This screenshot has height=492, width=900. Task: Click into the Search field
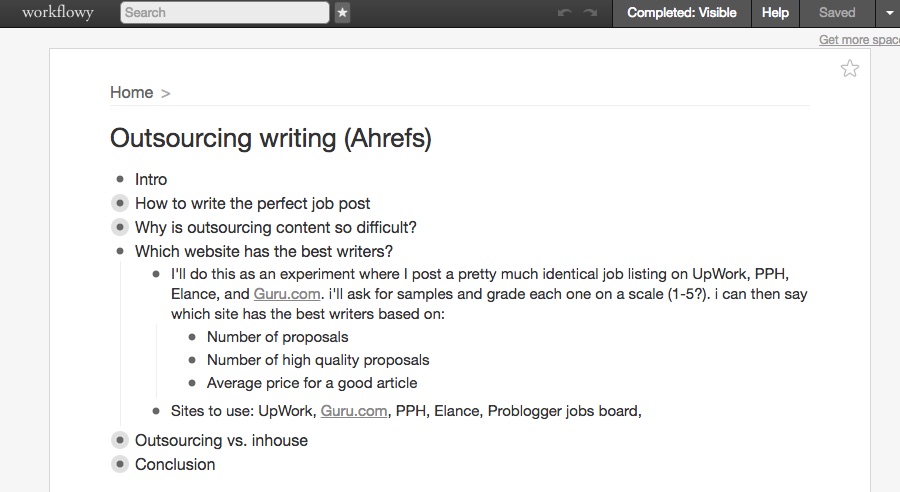[224, 13]
